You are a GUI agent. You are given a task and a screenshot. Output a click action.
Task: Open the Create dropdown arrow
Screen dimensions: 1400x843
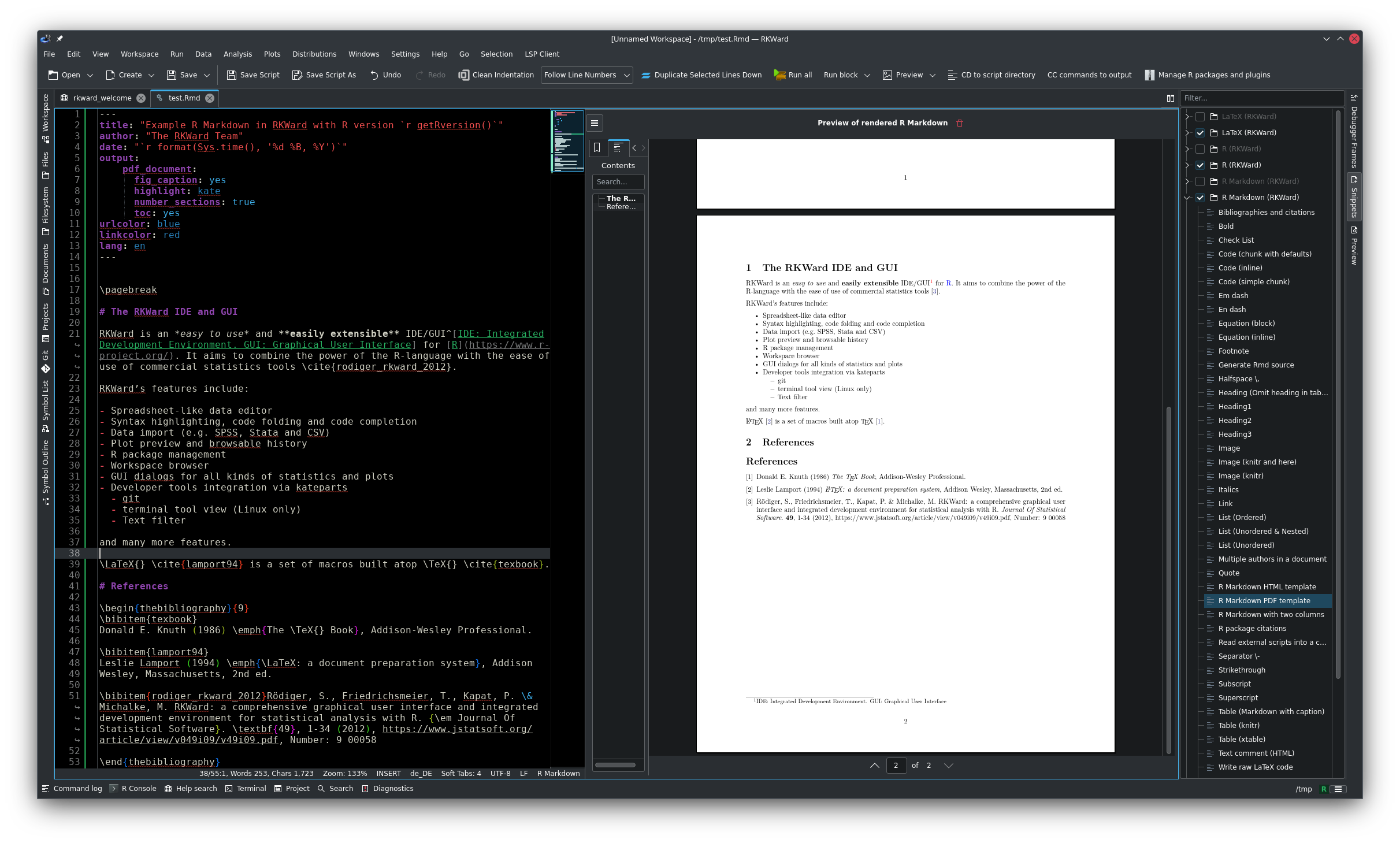[151, 75]
